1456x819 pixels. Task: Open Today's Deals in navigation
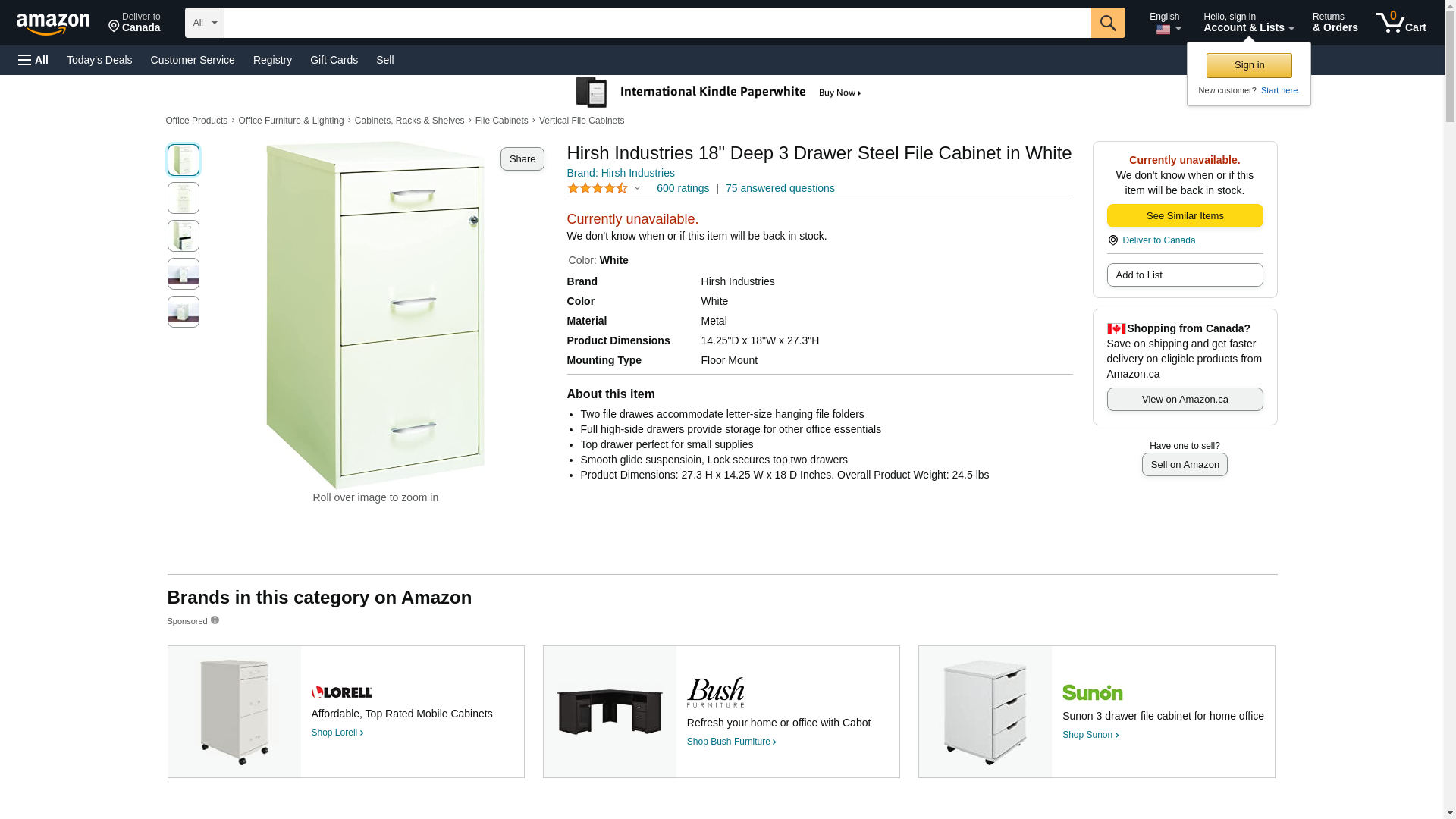tap(99, 60)
